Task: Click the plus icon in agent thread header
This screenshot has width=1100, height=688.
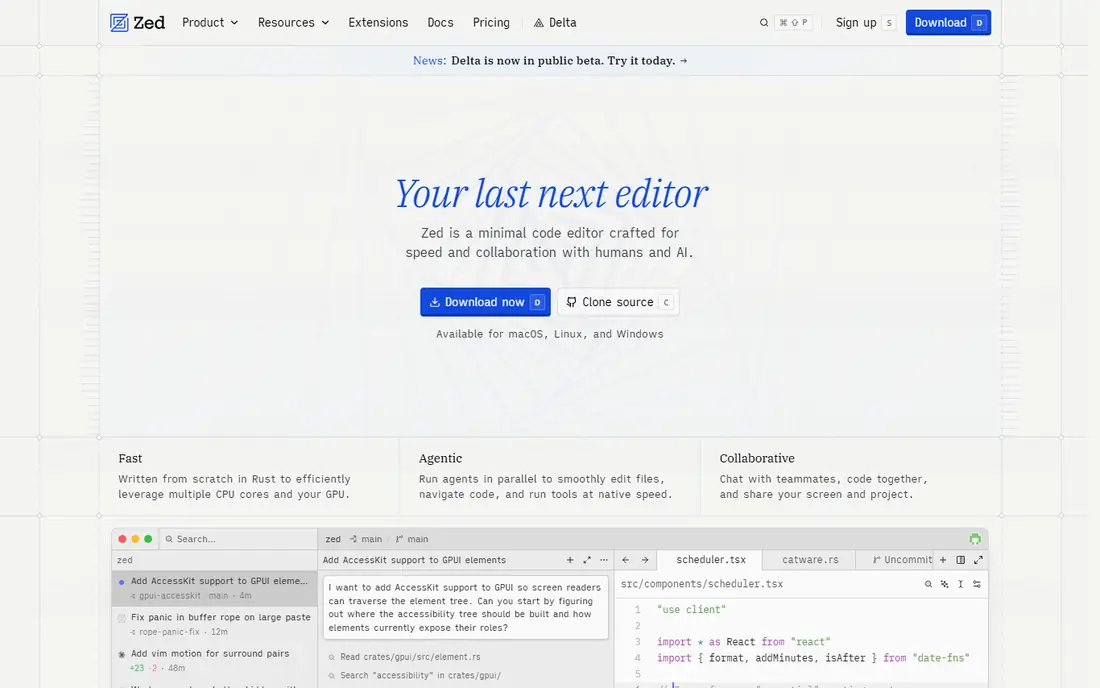Action: [x=570, y=560]
